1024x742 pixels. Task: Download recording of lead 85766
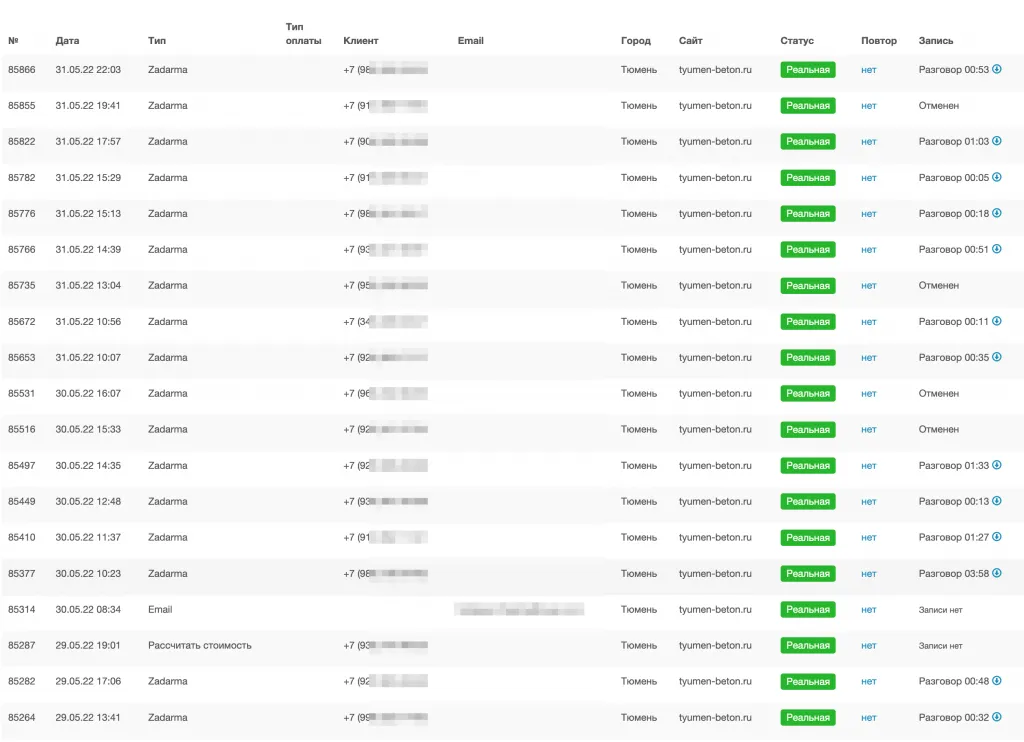pos(996,249)
